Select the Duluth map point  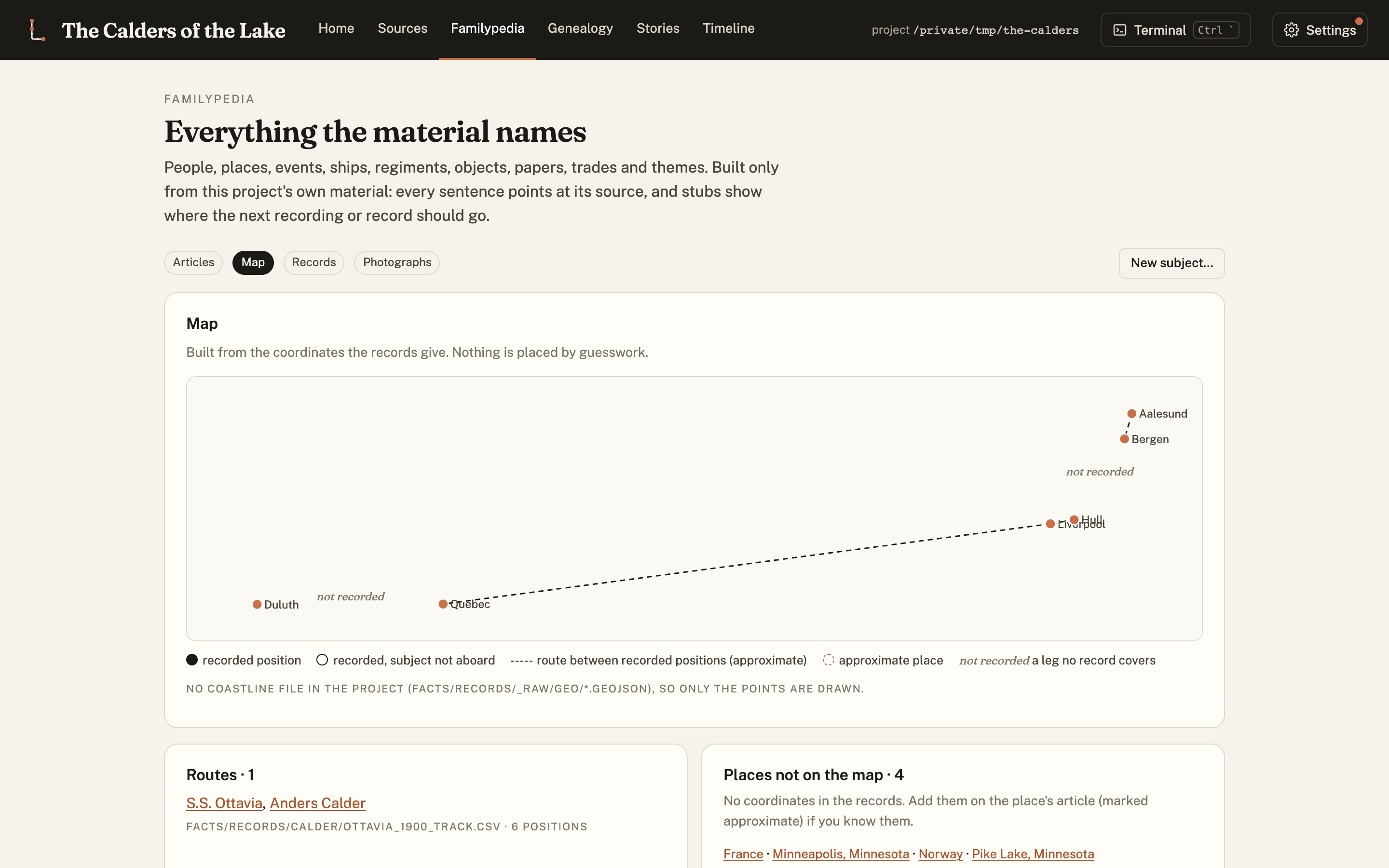[257, 605]
